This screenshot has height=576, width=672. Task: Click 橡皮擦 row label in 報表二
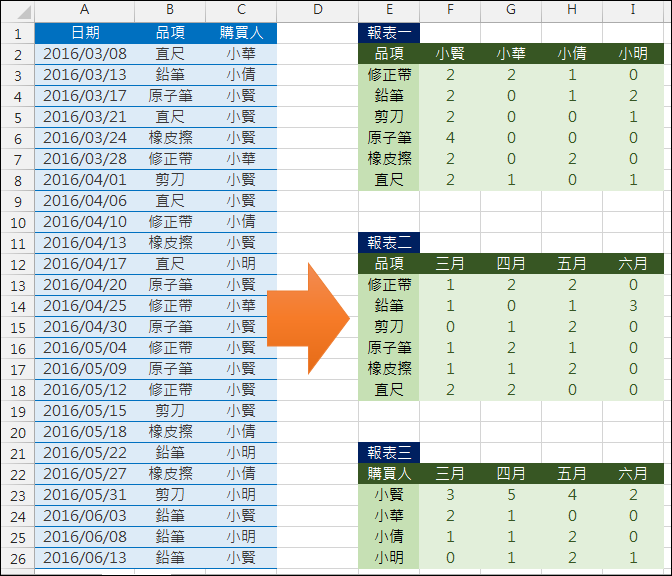coord(389,369)
